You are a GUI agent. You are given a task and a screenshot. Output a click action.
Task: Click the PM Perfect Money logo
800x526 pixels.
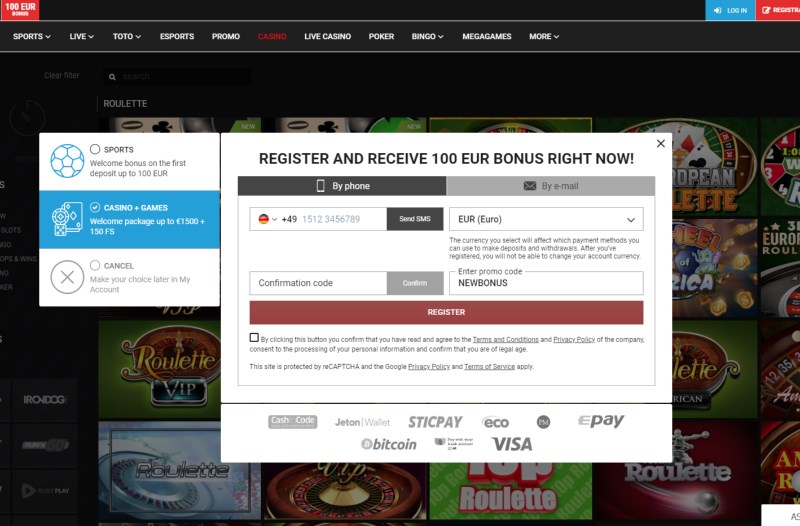point(543,422)
